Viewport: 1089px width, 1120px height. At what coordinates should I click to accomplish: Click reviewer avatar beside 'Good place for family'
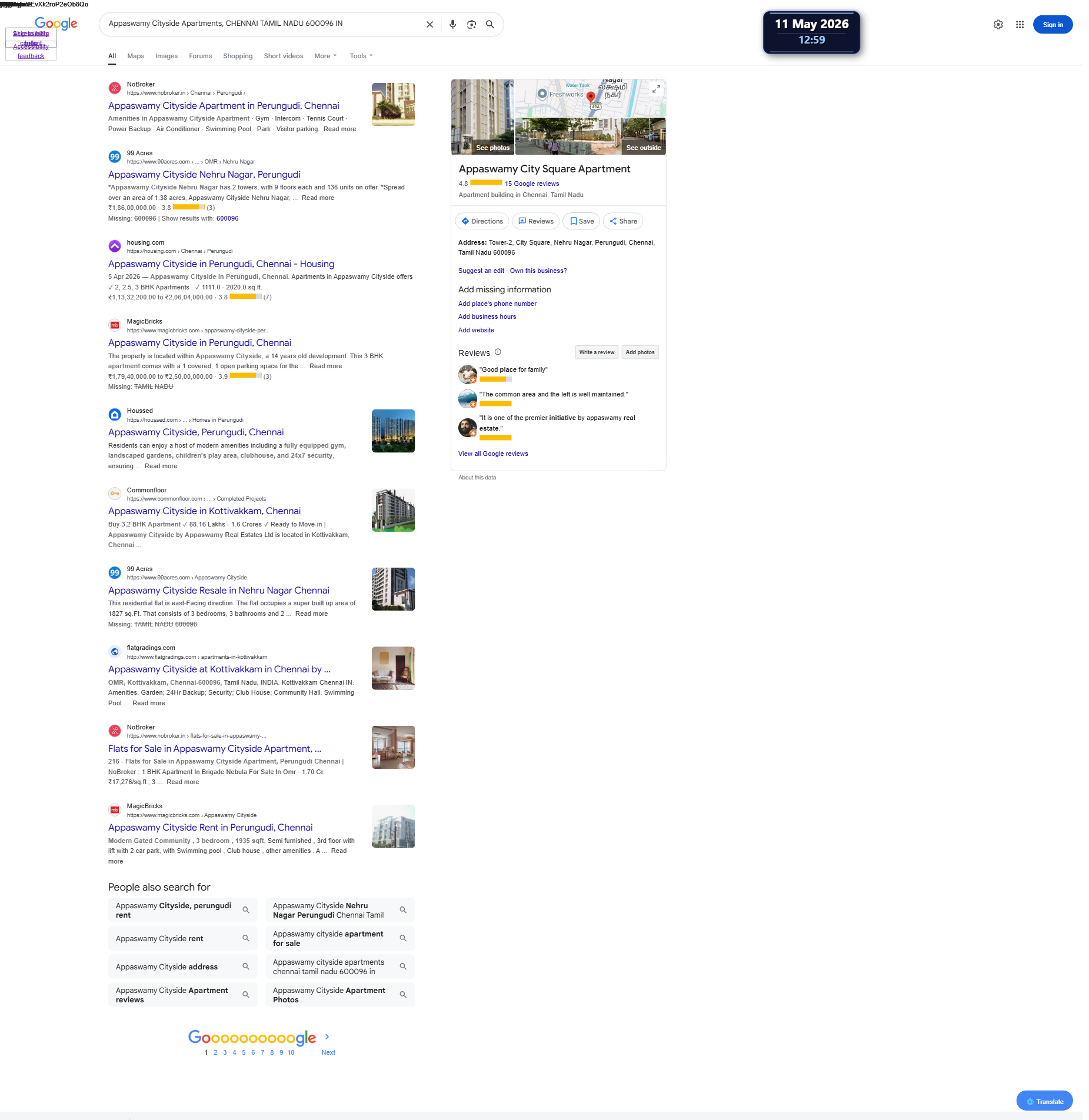click(x=468, y=374)
